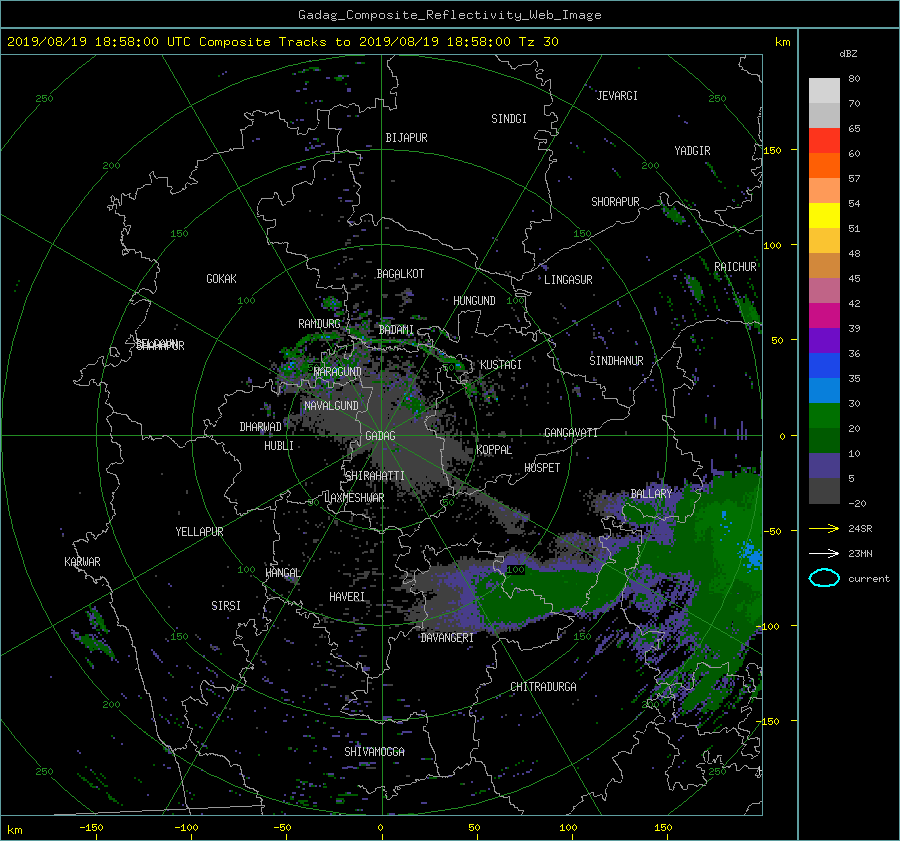Click the HOSPET city label
Viewport: 900px width, 841px height.
click(542, 468)
